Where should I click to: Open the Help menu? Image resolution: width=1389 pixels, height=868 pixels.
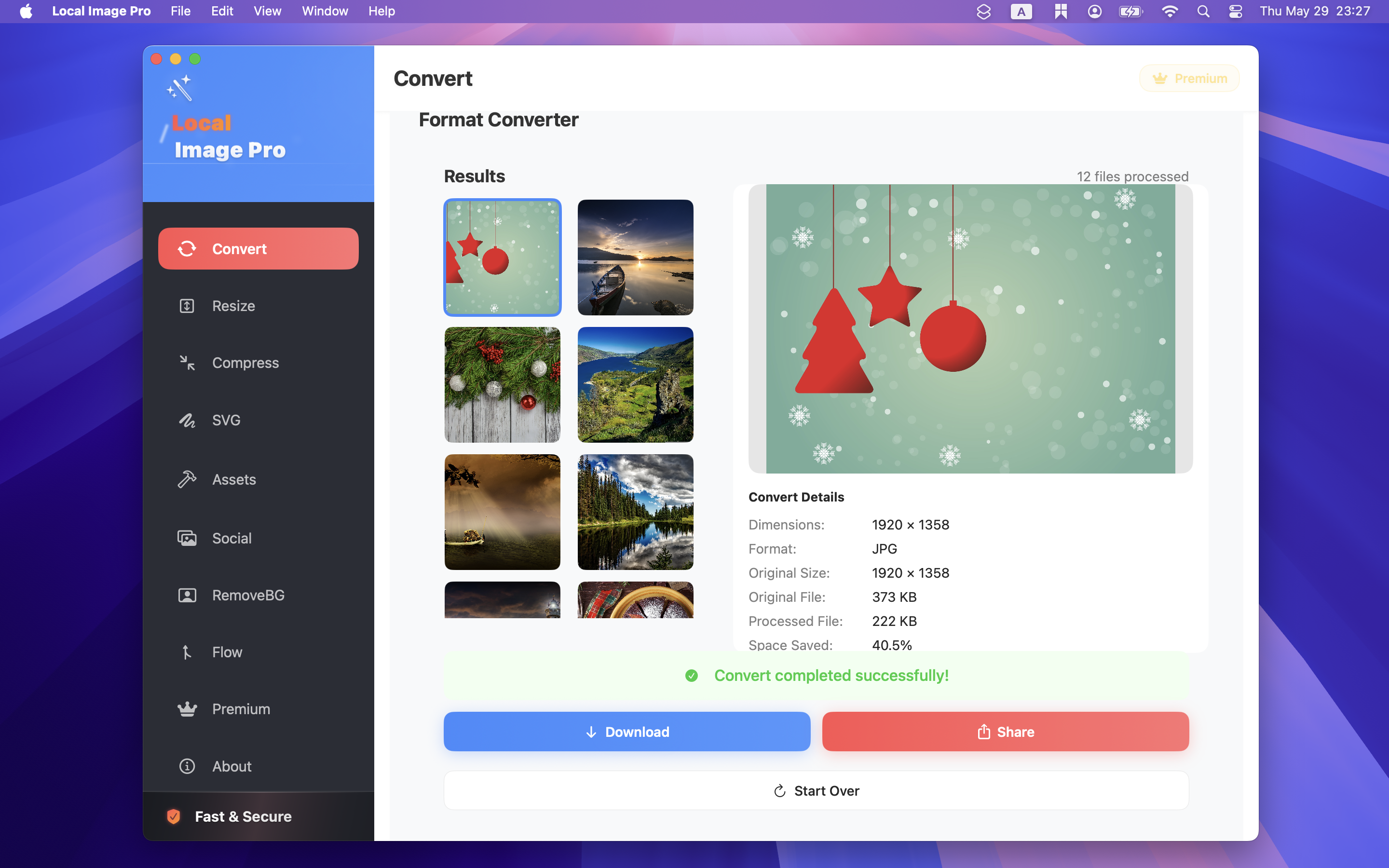[x=381, y=11]
